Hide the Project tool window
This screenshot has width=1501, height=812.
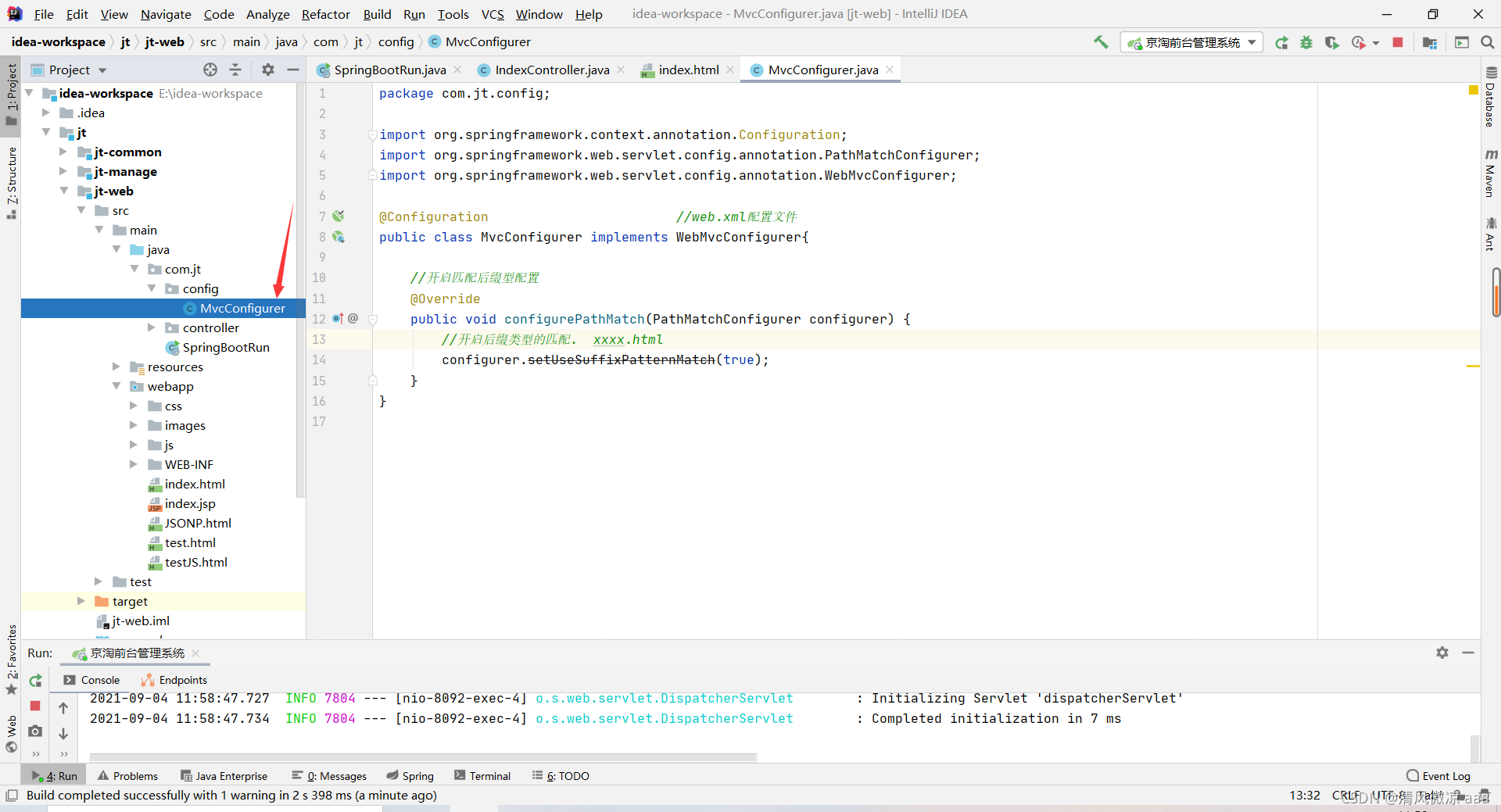click(293, 70)
